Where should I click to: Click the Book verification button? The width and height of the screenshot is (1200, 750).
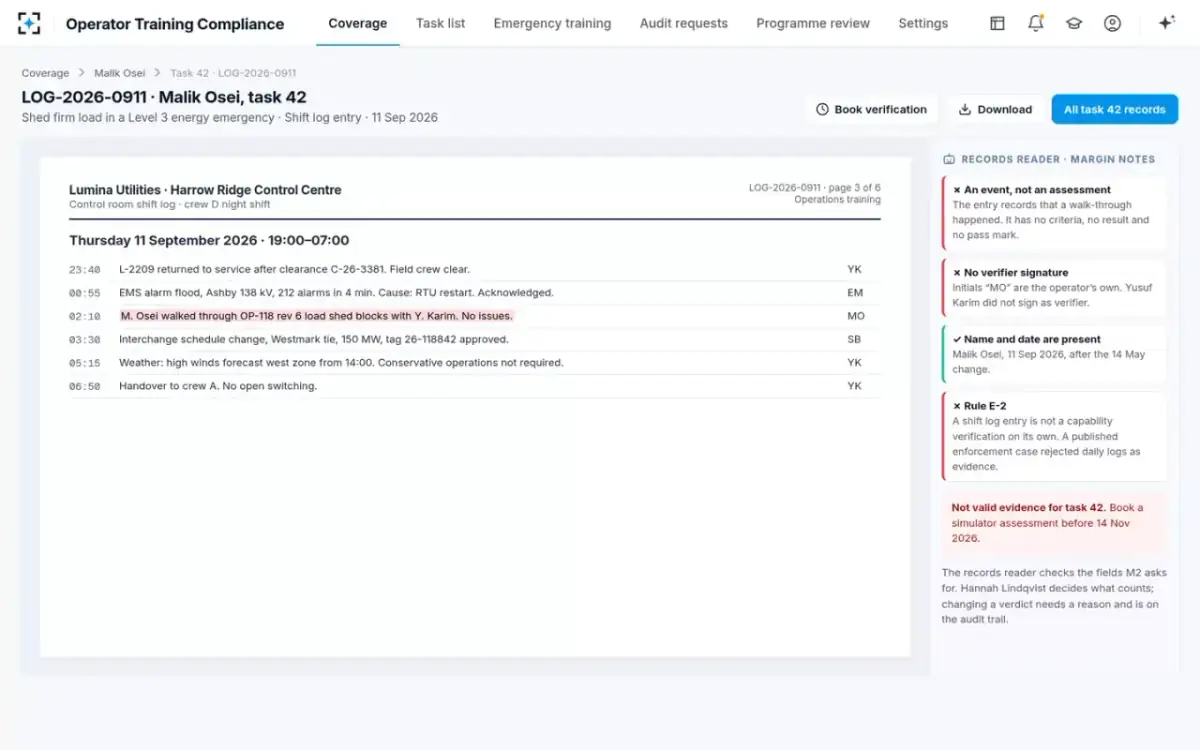click(871, 109)
